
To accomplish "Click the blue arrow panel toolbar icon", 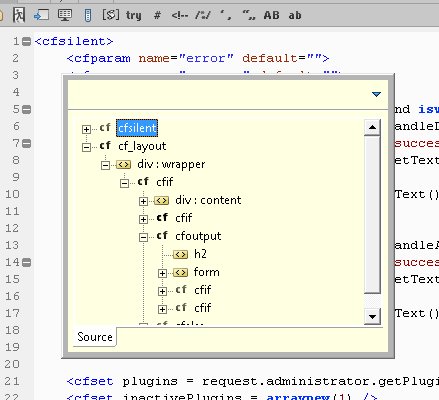I will tap(41, 15).
